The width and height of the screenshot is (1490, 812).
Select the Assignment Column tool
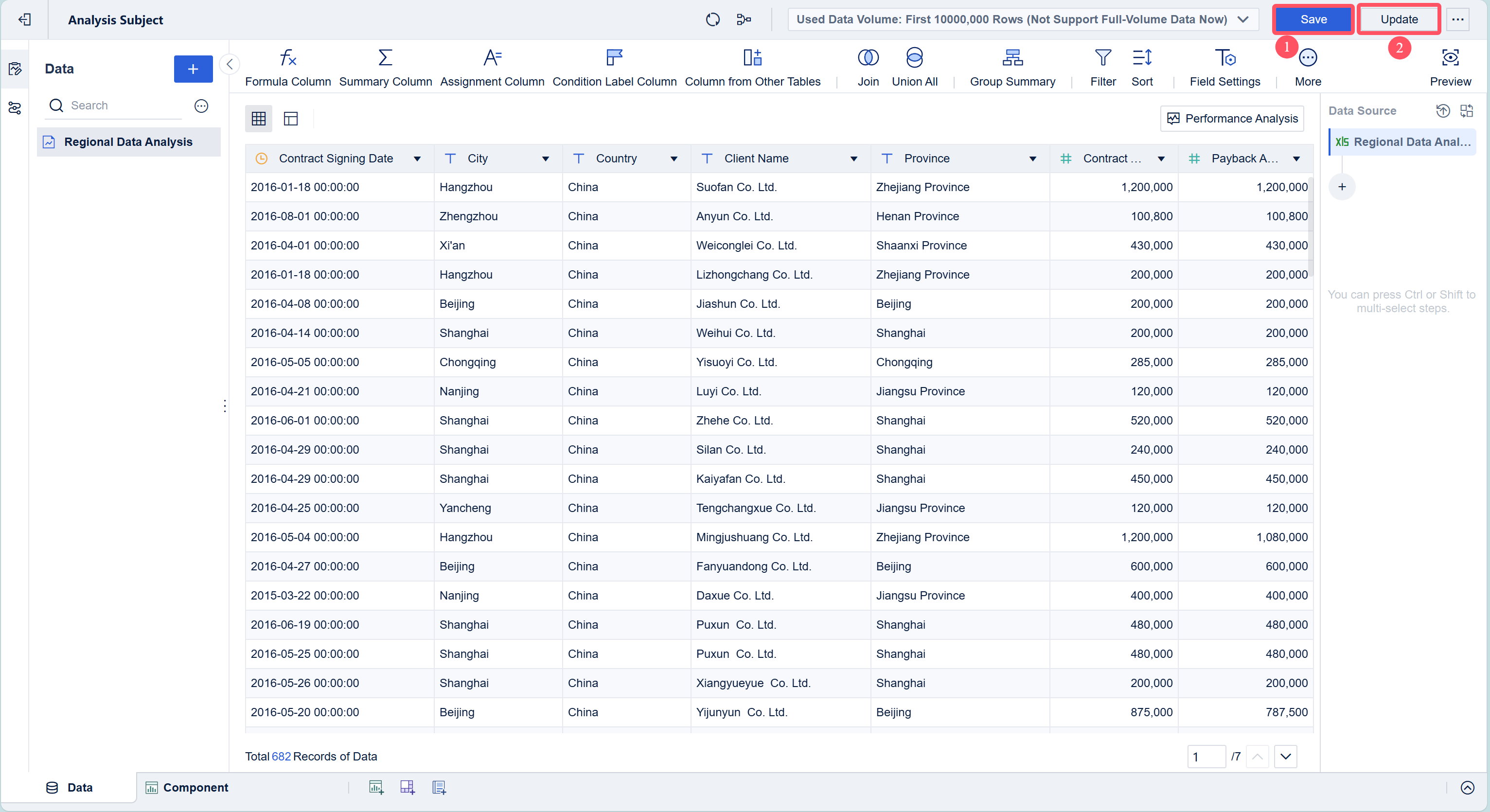pyautogui.click(x=492, y=68)
